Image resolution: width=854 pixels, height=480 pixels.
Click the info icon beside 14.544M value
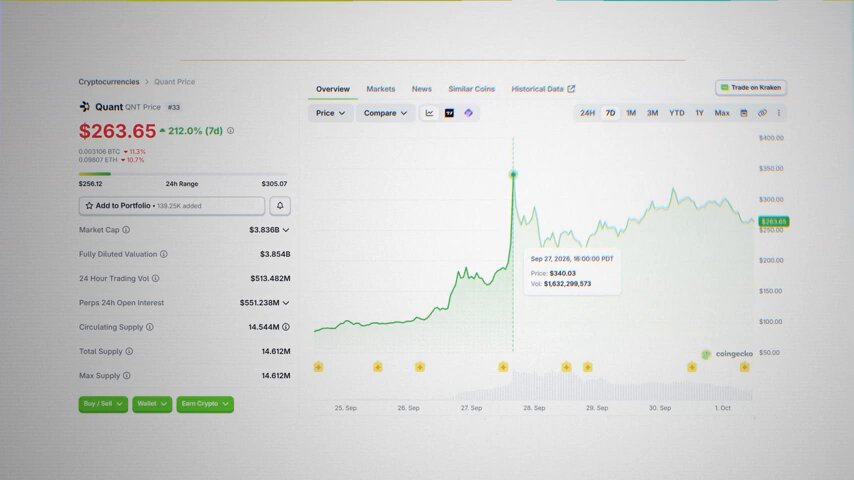286,327
